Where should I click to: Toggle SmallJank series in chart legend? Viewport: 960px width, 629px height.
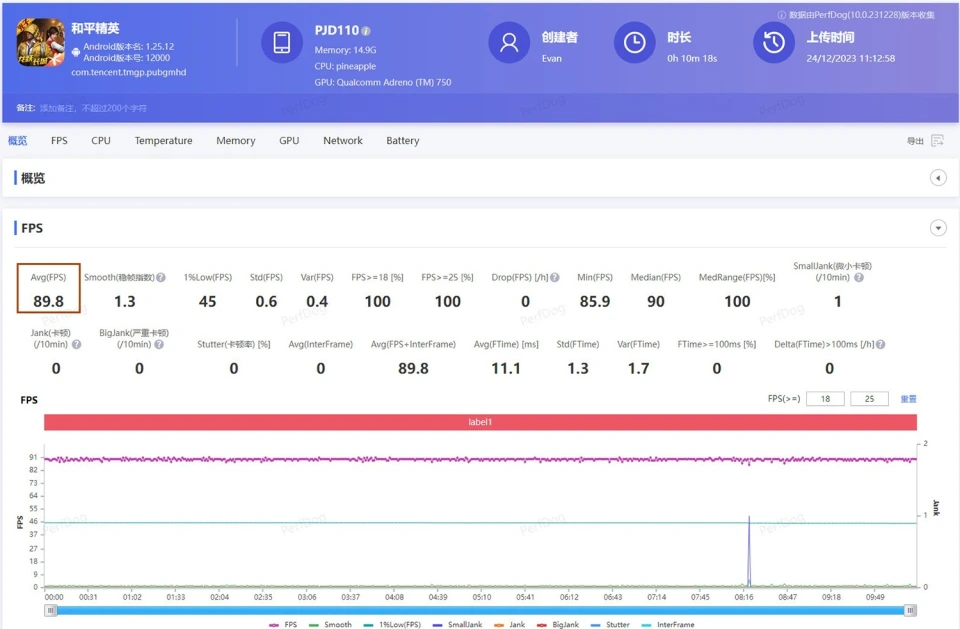coord(457,624)
